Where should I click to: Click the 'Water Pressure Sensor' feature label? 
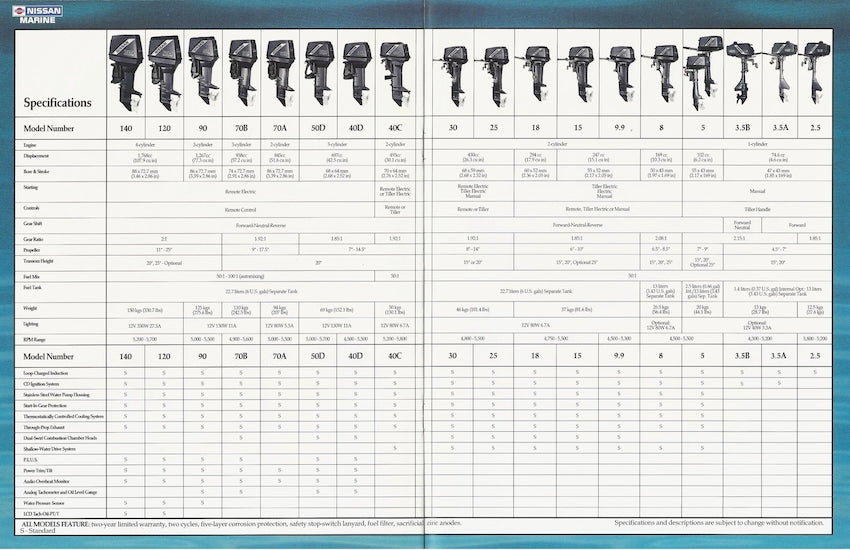coord(44,503)
